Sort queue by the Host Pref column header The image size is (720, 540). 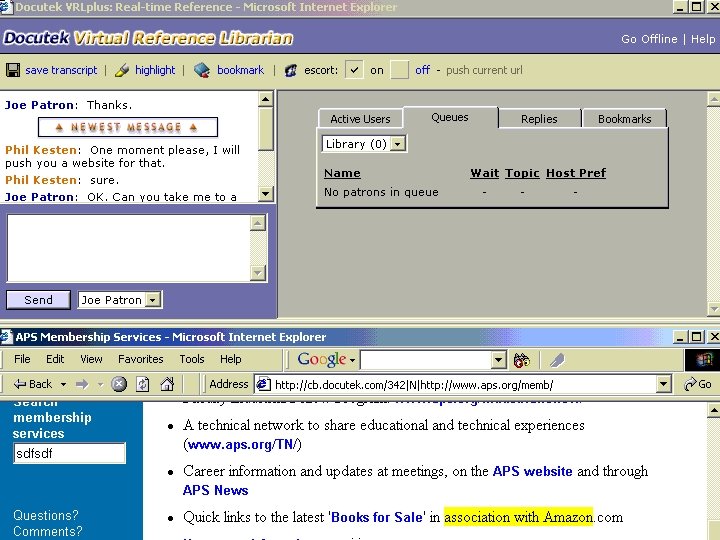576,173
